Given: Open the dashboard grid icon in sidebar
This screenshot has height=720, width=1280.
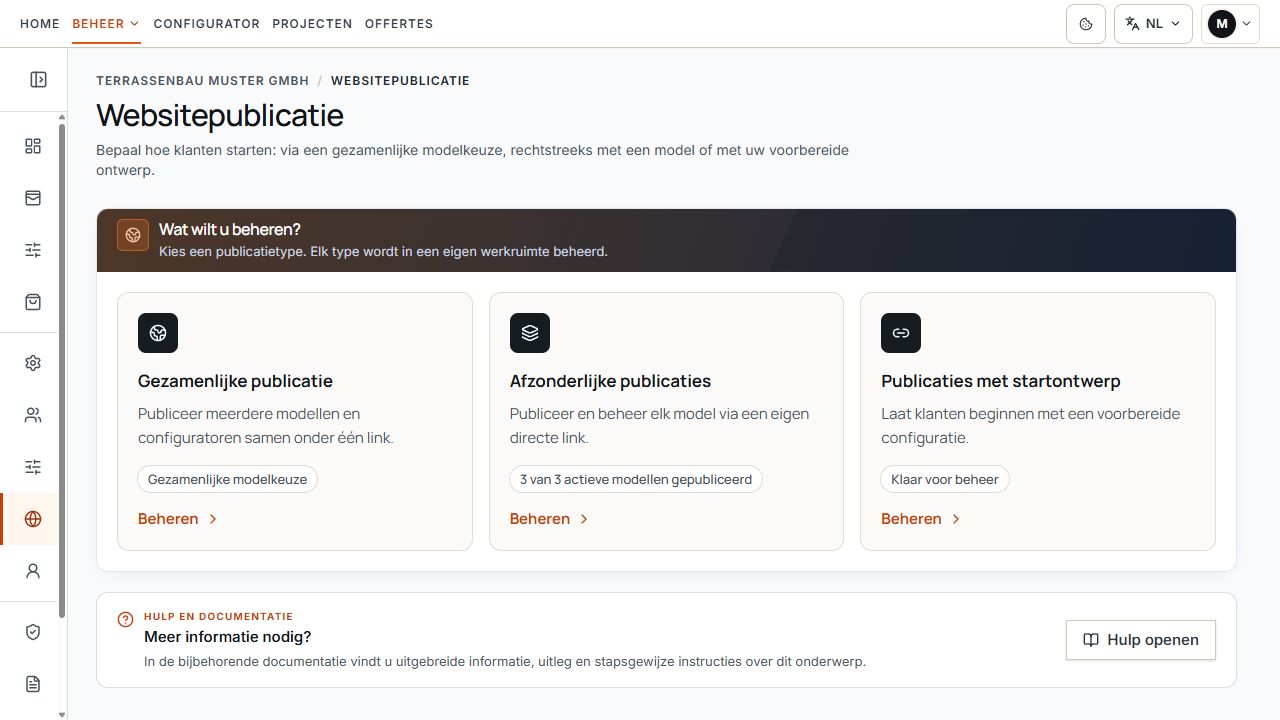Looking at the screenshot, I should click(x=33, y=147).
